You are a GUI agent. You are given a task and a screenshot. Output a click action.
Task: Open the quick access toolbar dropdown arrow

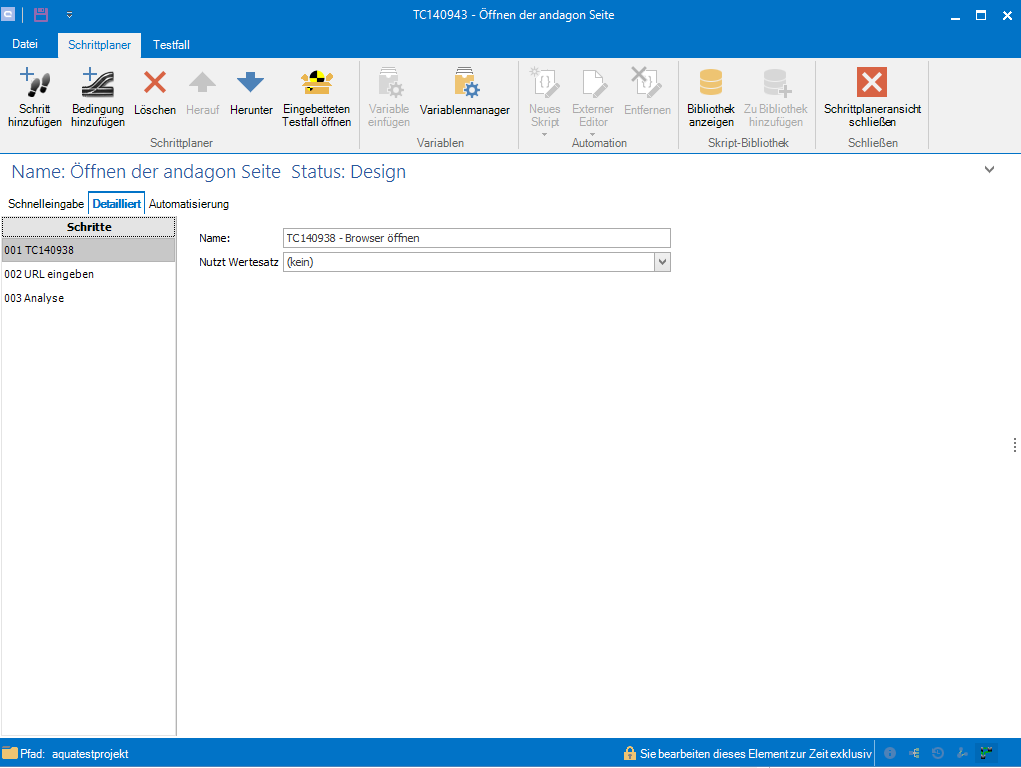(x=69, y=15)
